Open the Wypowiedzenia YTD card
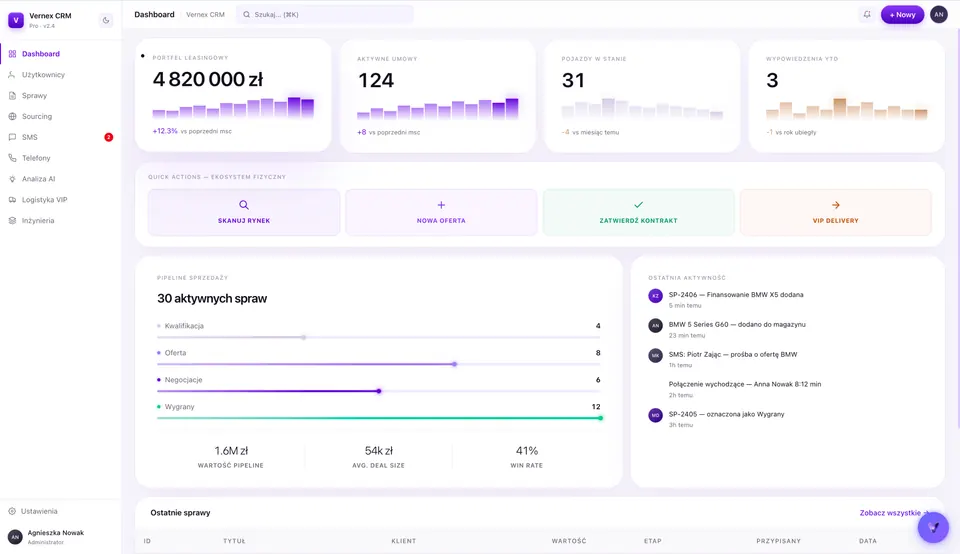Screen dimensions: 960x554 [846, 96]
